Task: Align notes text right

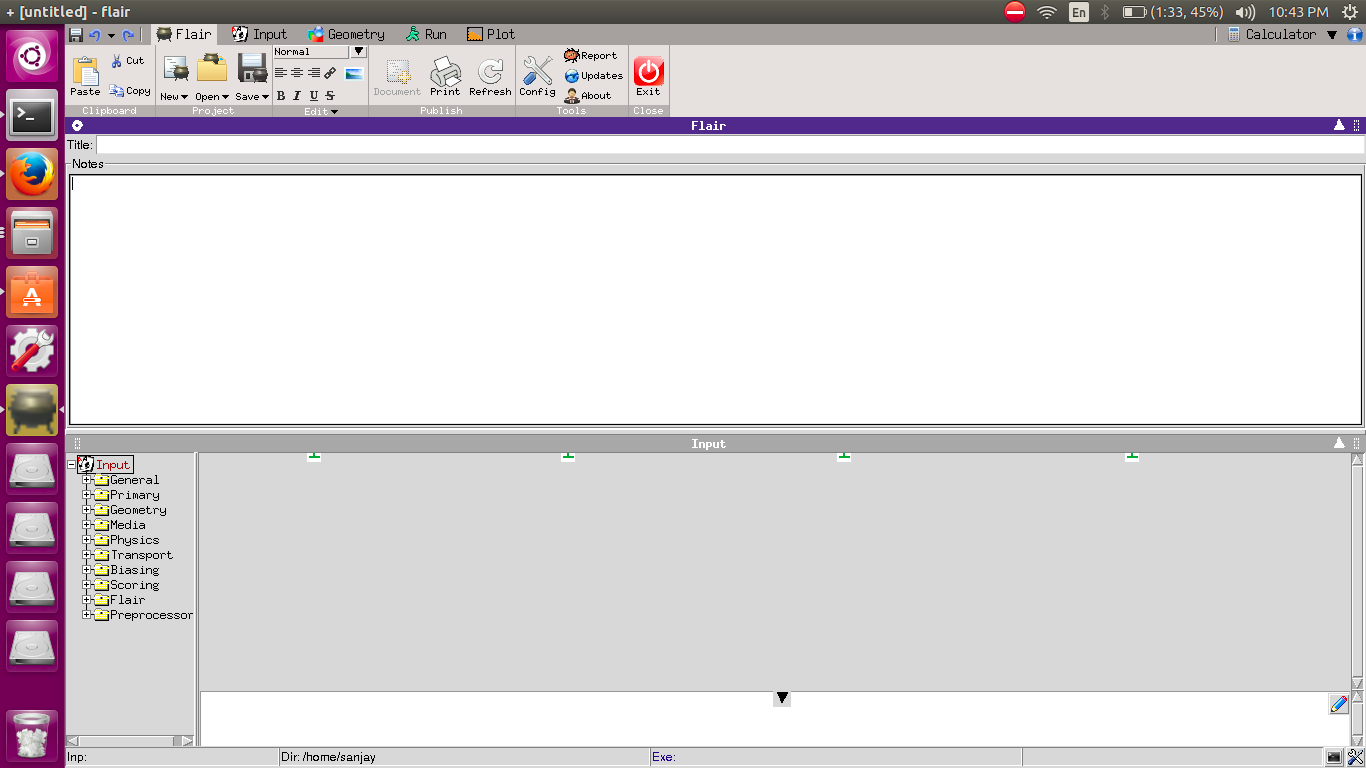Action: pos(314,73)
